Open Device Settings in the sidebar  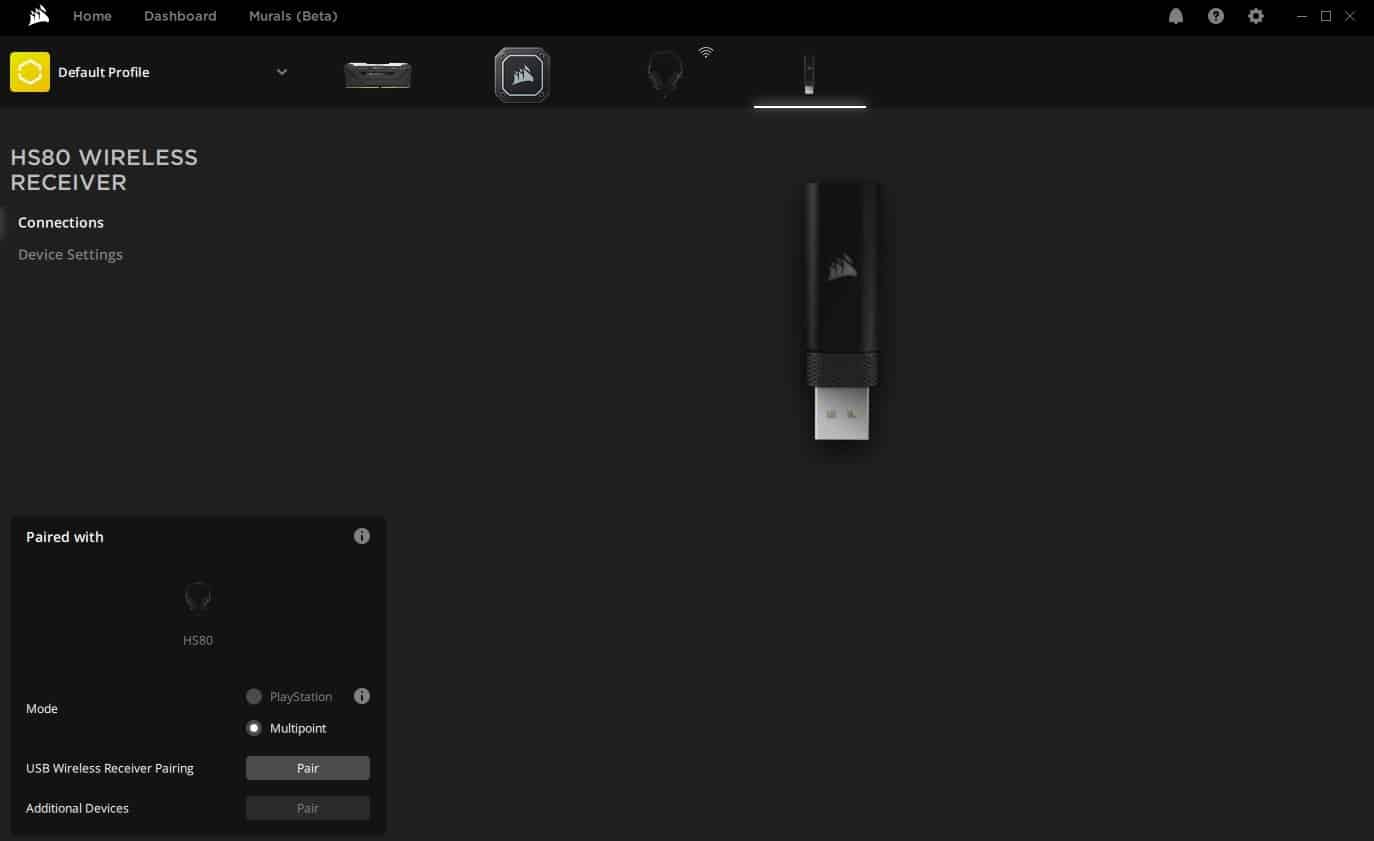70,254
